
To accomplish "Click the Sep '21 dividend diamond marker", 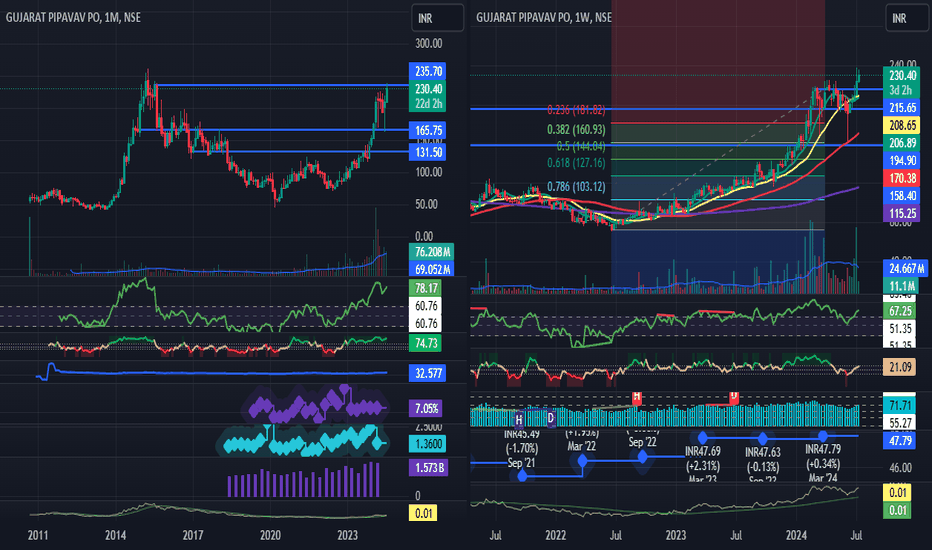I will pyautogui.click(x=522, y=476).
